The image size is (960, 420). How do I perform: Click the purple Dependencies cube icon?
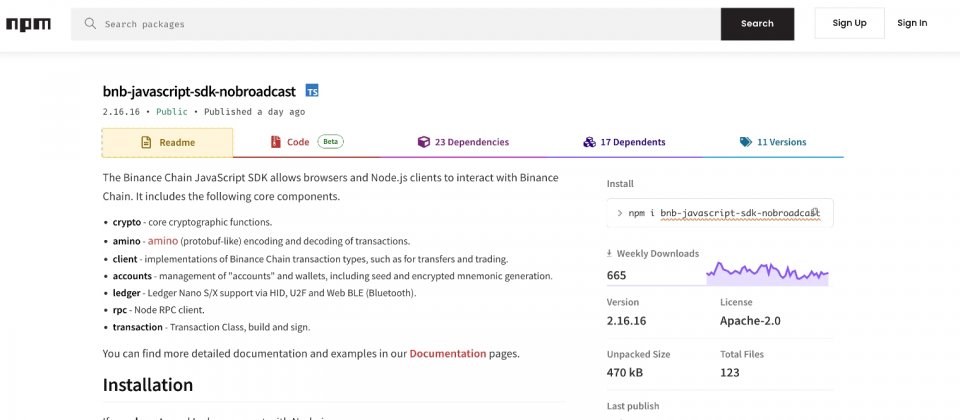click(x=424, y=142)
